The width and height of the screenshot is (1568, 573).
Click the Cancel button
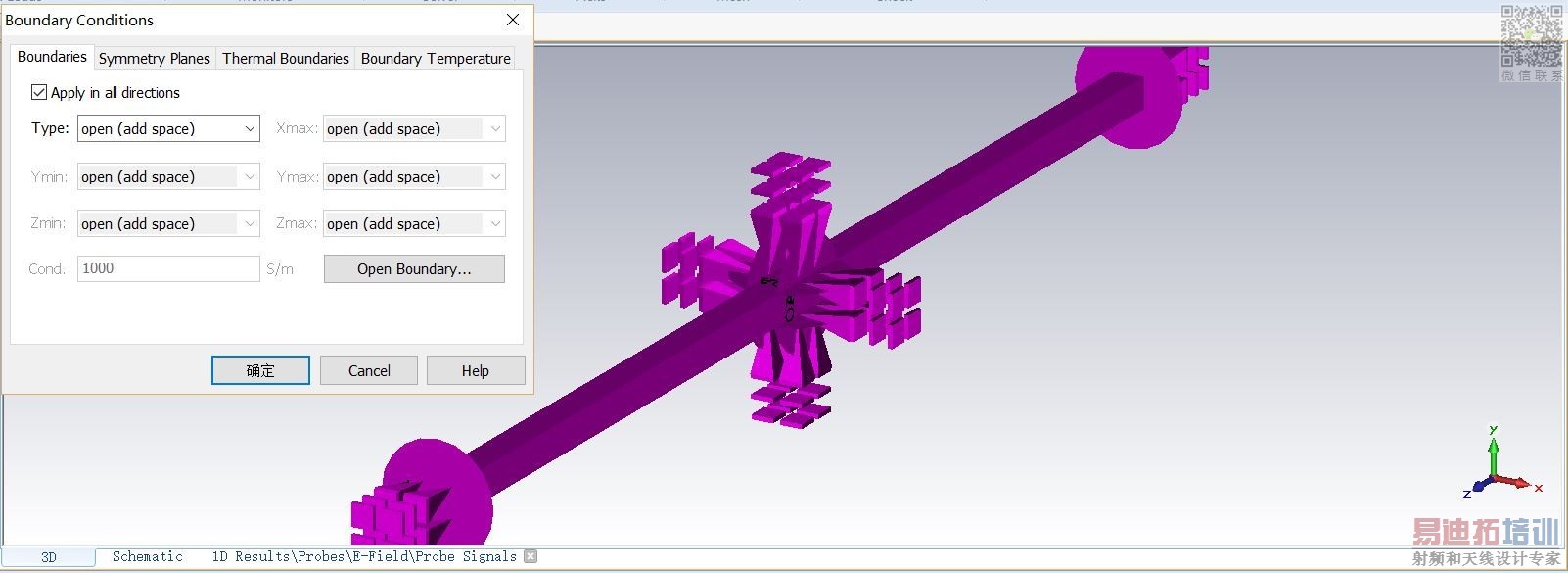(x=369, y=370)
